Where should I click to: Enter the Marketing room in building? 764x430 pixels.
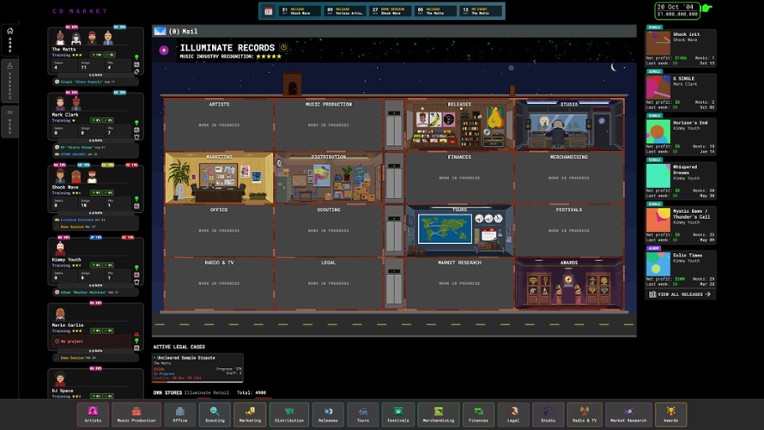pos(219,177)
